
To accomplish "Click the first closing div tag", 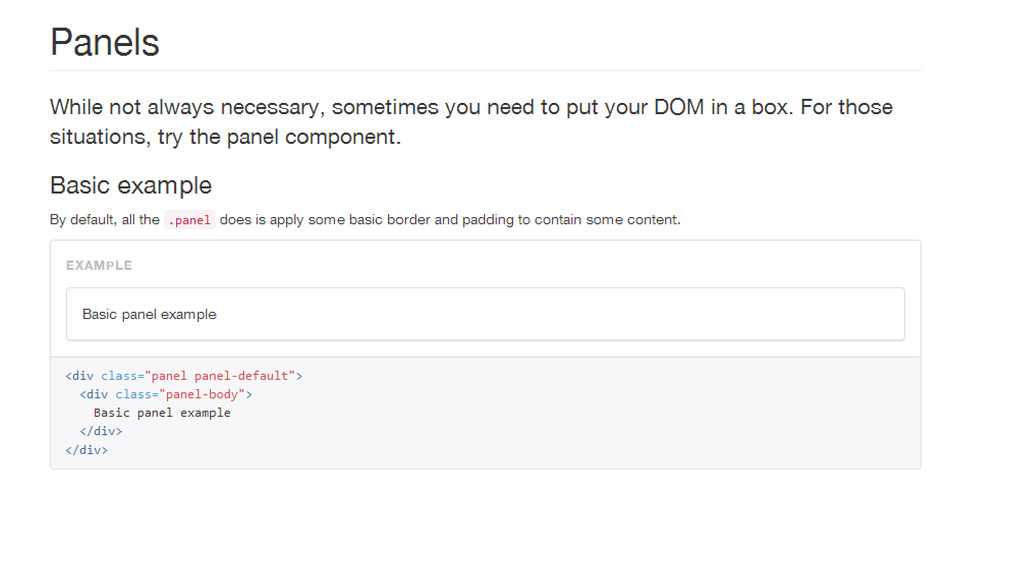I will point(101,431).
